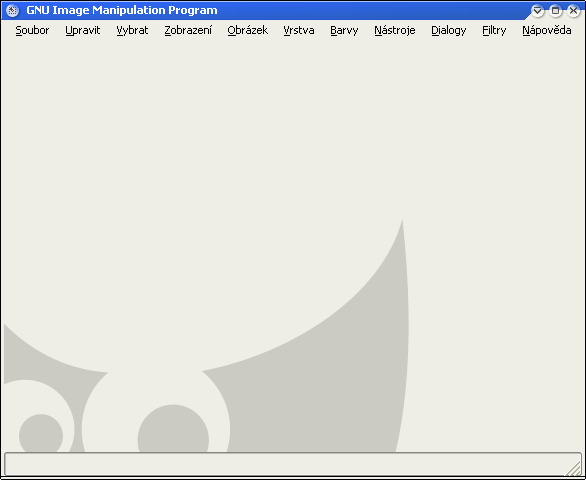
Task: Open the Zobrazení menu
Action: point(188,30)
